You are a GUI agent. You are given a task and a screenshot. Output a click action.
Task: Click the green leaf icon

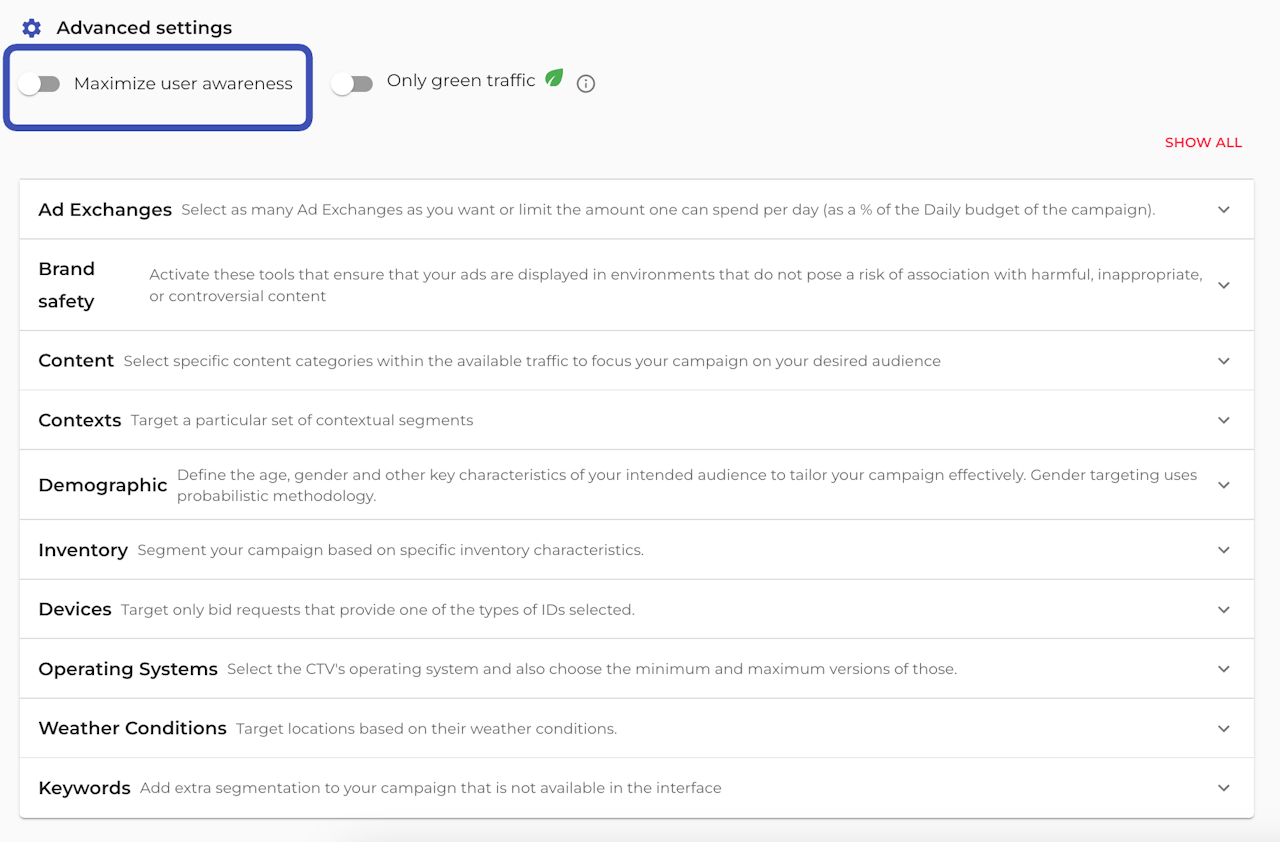point(554,79)
